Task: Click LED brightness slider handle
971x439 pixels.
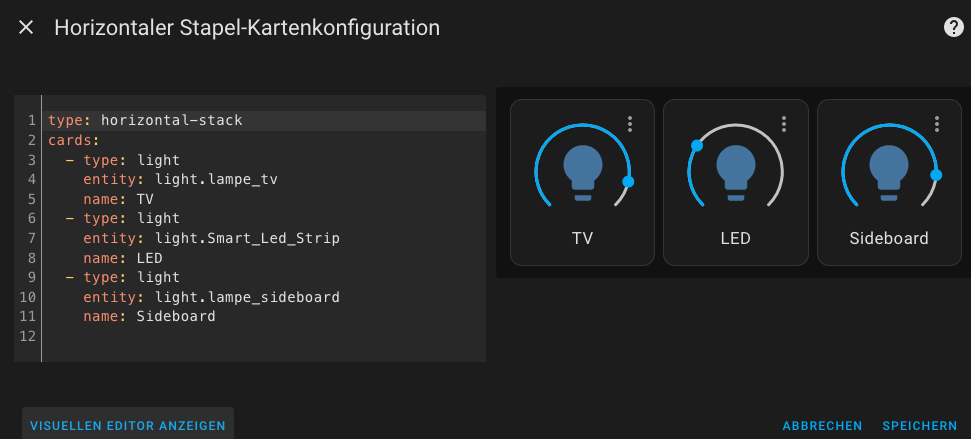Action: click(697, 146)
